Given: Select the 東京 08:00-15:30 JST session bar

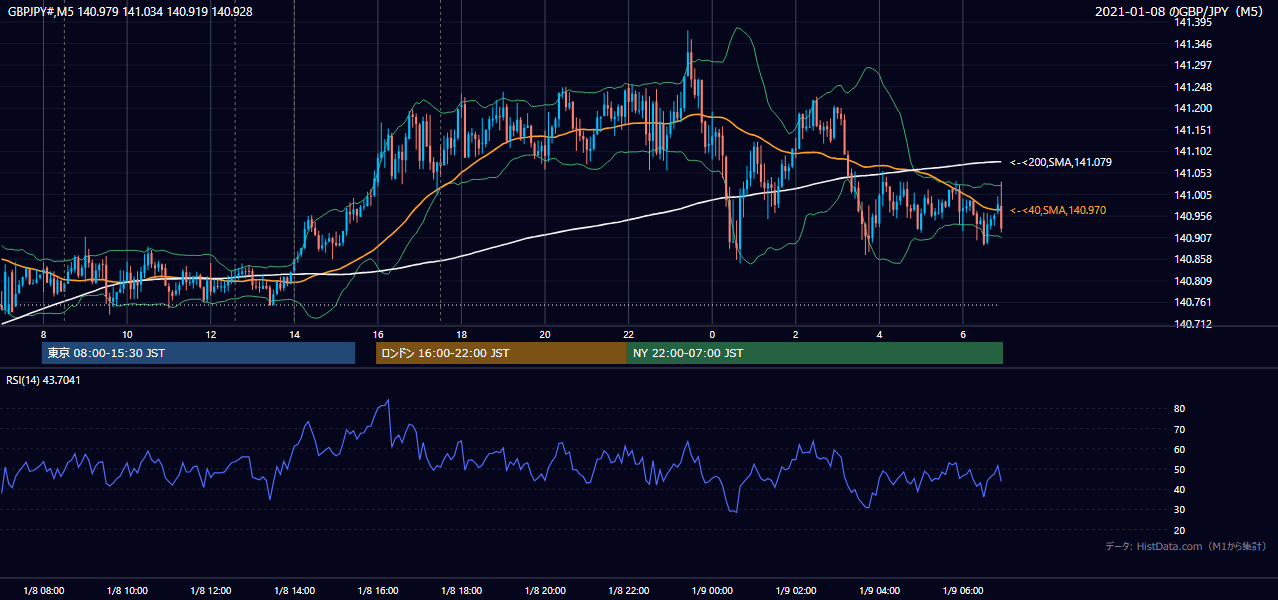Looking at the screenshot, I should tap(198, 353).
